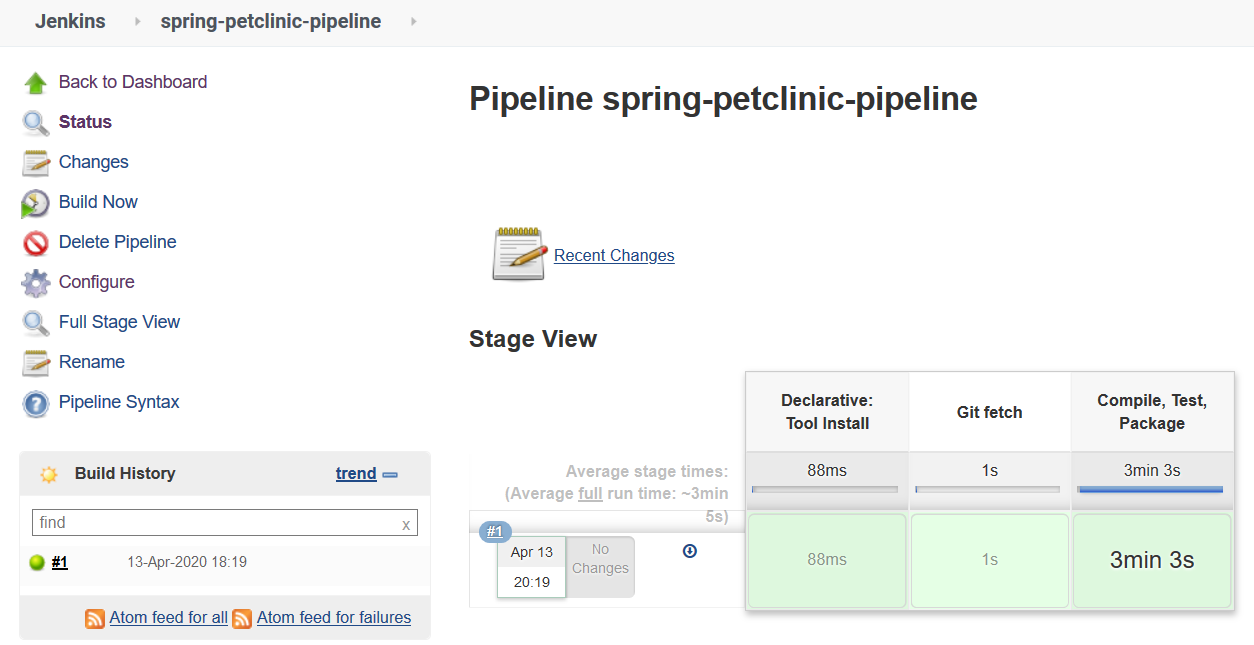The width and height of the screenshot is (1254, 645).
Task: Open the trend link in Build History
Action: click(x=355, y=473)
